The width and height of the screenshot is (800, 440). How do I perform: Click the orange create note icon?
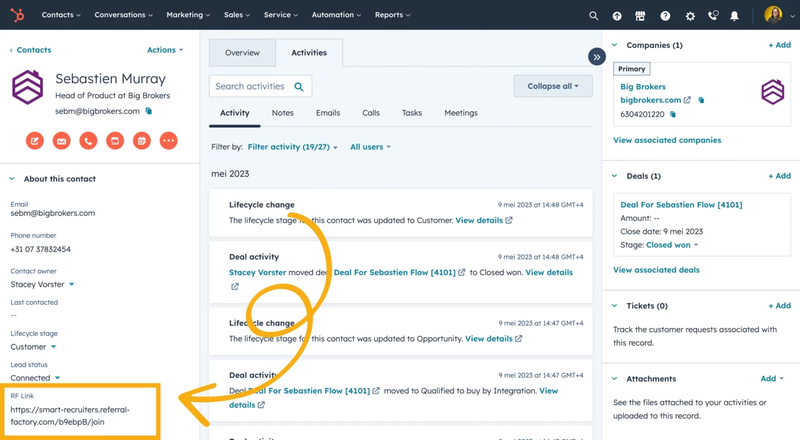tap(35, 141)
